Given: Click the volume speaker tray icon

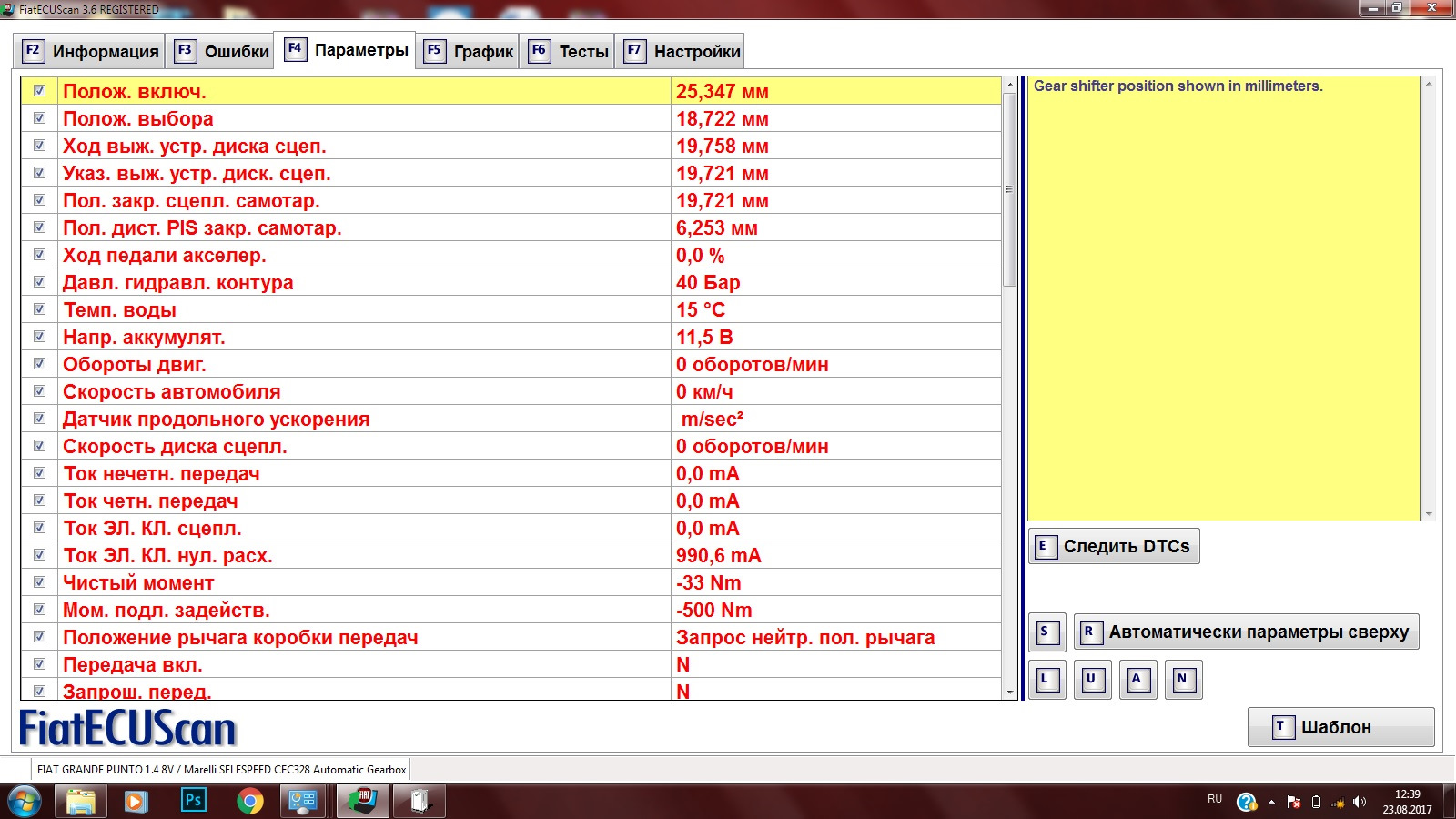Looking at the screenshot, I should (x=1360, y=802).
